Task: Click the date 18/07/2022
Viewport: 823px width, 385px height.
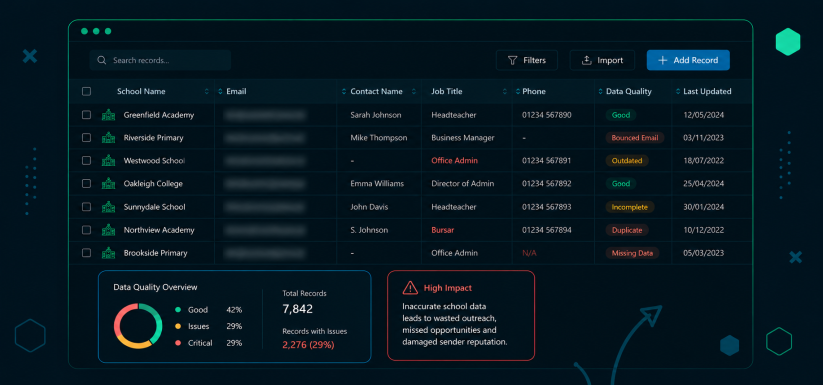Action: [704, 161]
